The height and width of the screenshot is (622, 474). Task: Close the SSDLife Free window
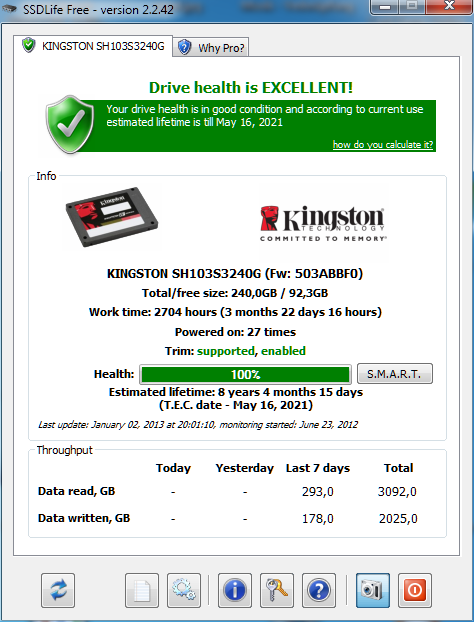pos(449,6)
